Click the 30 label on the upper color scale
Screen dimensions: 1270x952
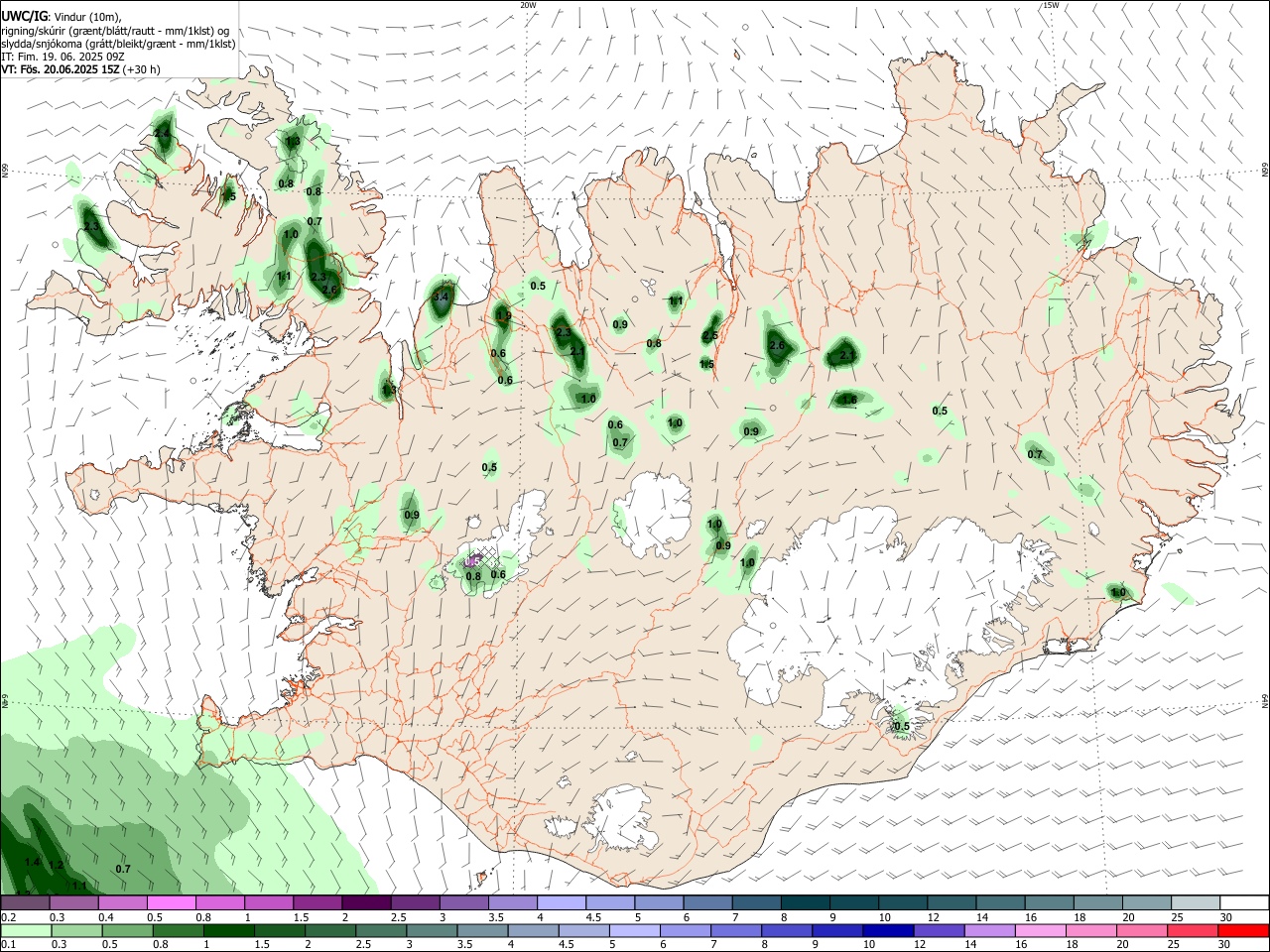1226,917
